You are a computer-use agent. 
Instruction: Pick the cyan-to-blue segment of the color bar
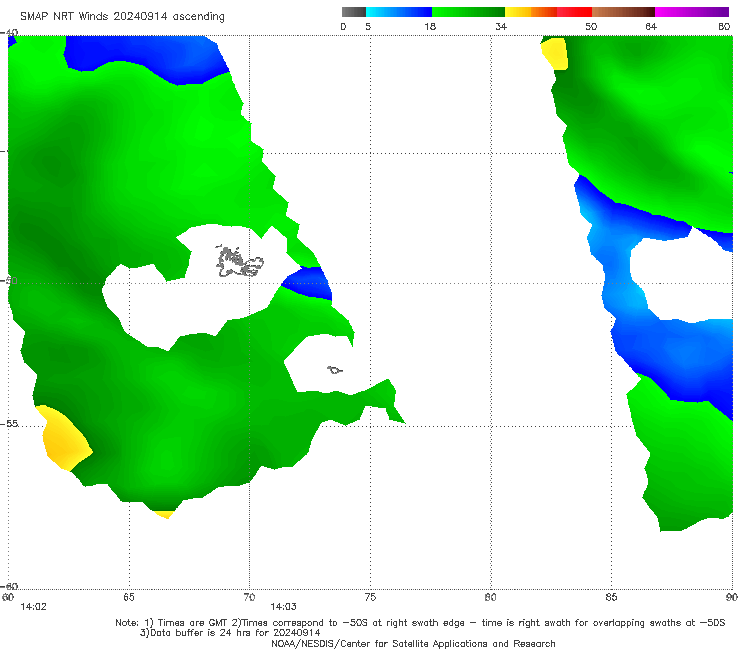coord(398,12)
